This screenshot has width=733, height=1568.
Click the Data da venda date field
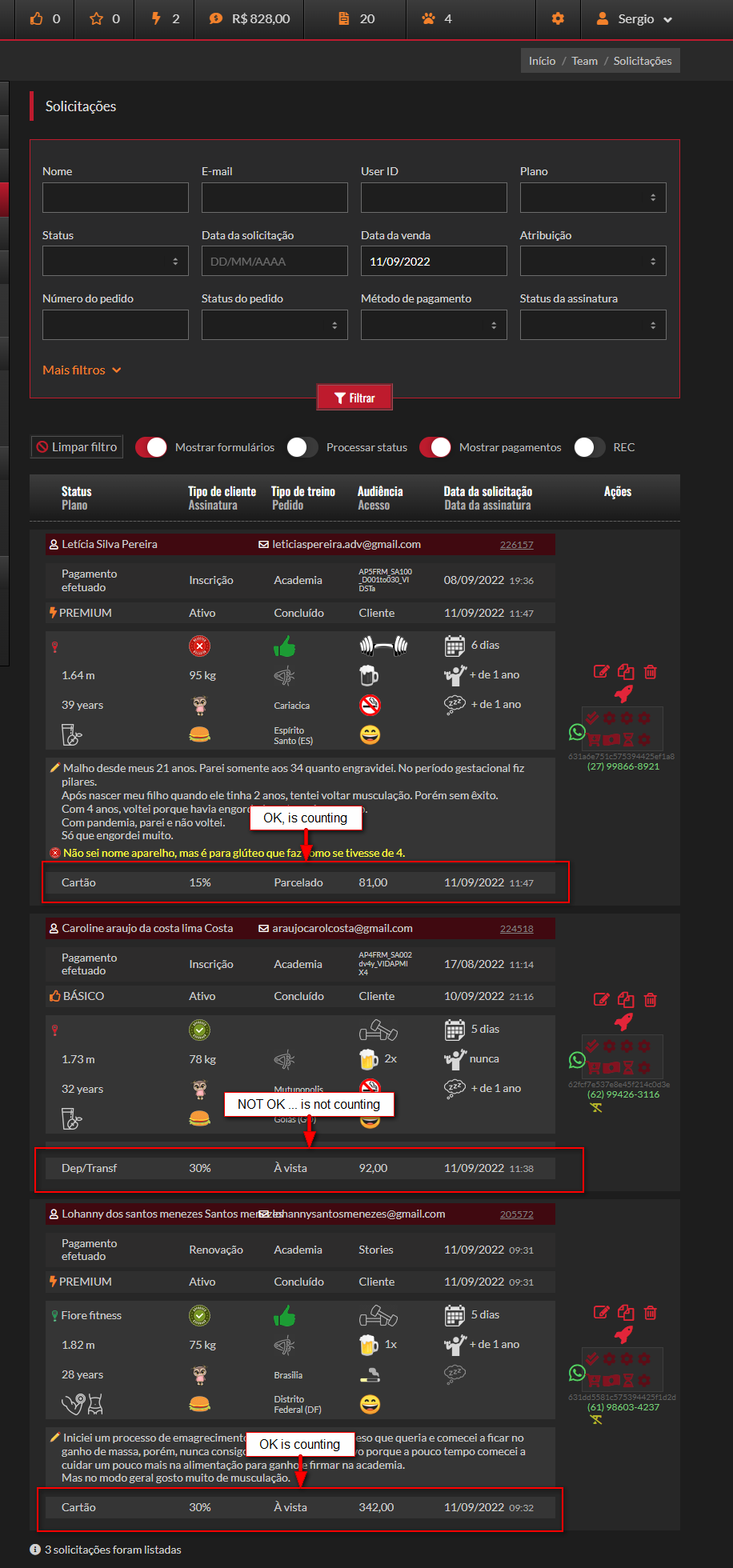pyautogui.click(x=434, y=261)
